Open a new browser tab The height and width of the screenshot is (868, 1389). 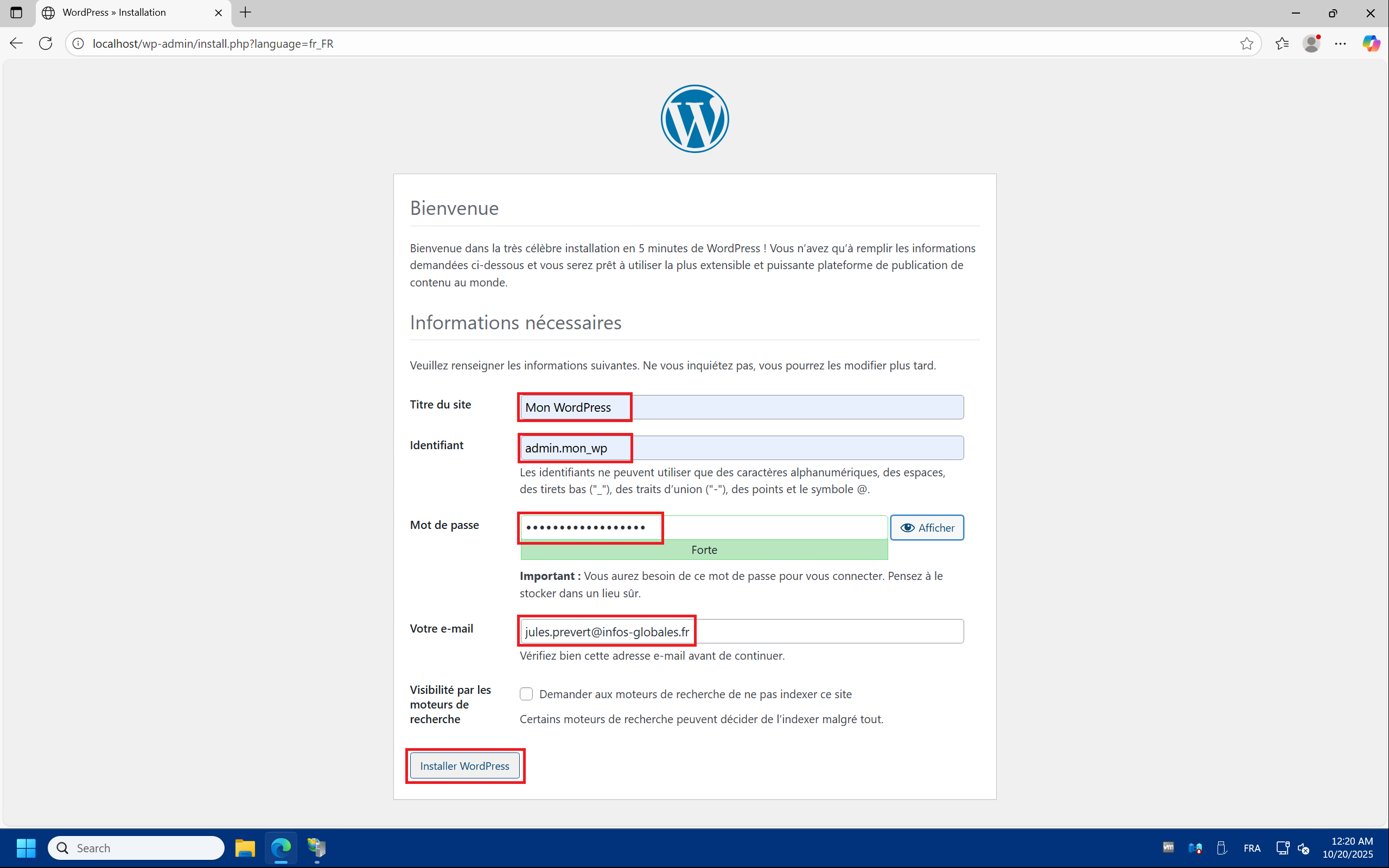[246, 12]
